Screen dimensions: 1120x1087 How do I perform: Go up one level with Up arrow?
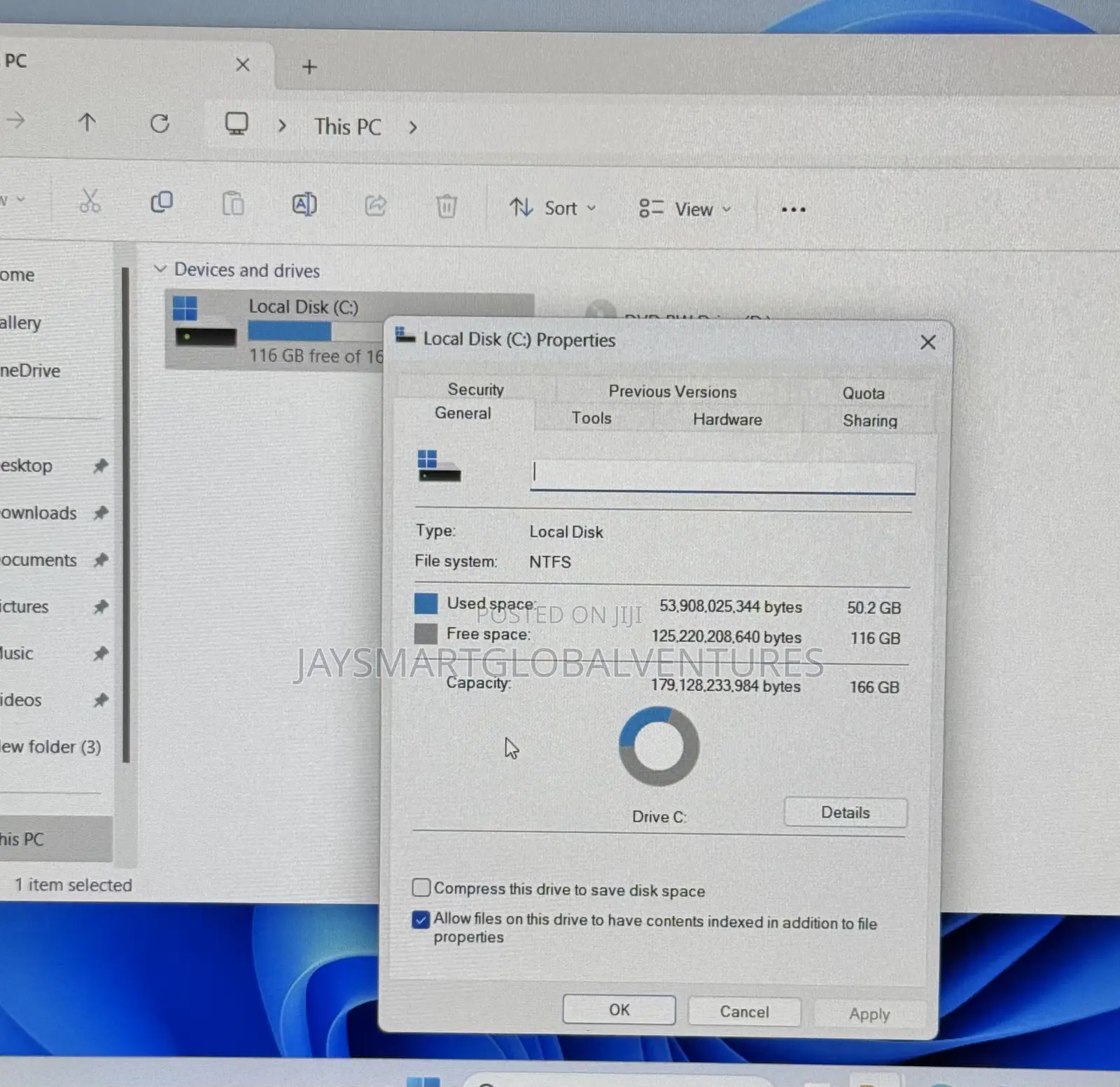pyautogui.click(x=87, y=122)
